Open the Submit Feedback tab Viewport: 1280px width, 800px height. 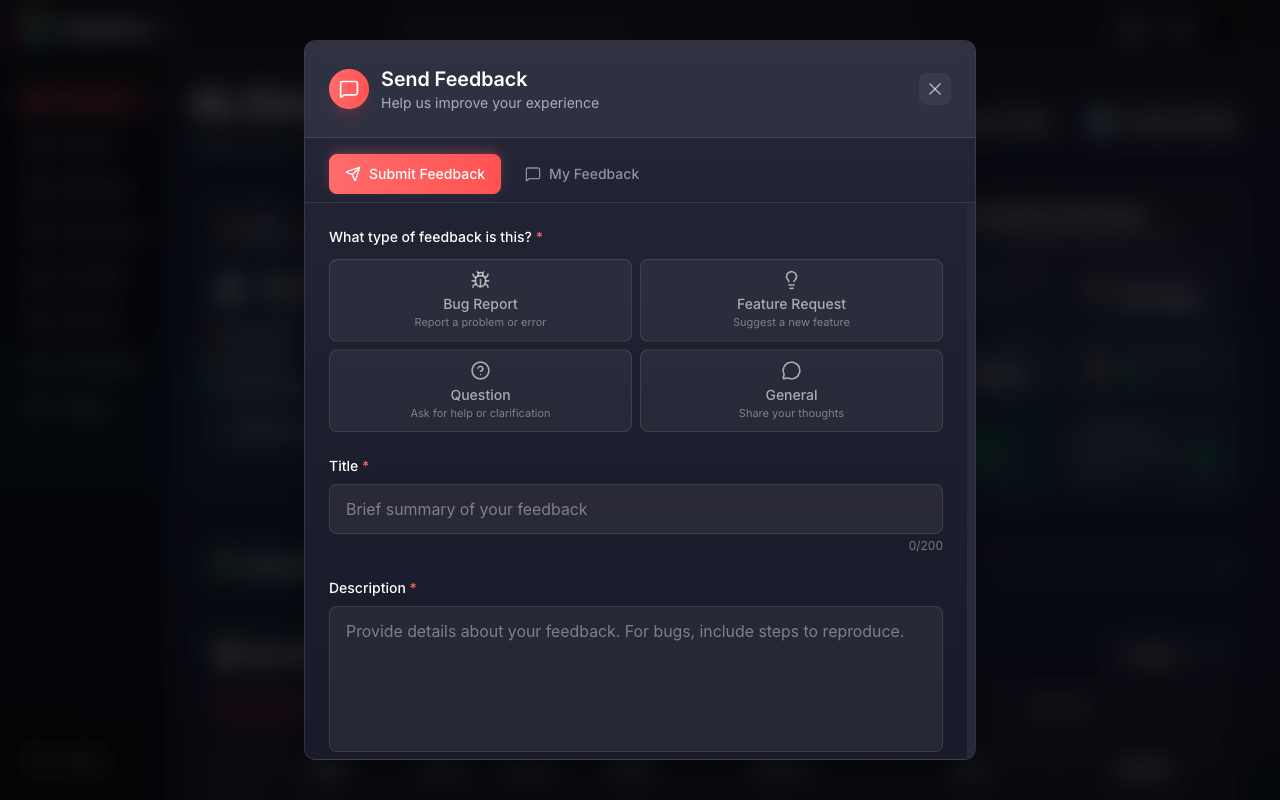pyautogui.click(x=414, y=173)
